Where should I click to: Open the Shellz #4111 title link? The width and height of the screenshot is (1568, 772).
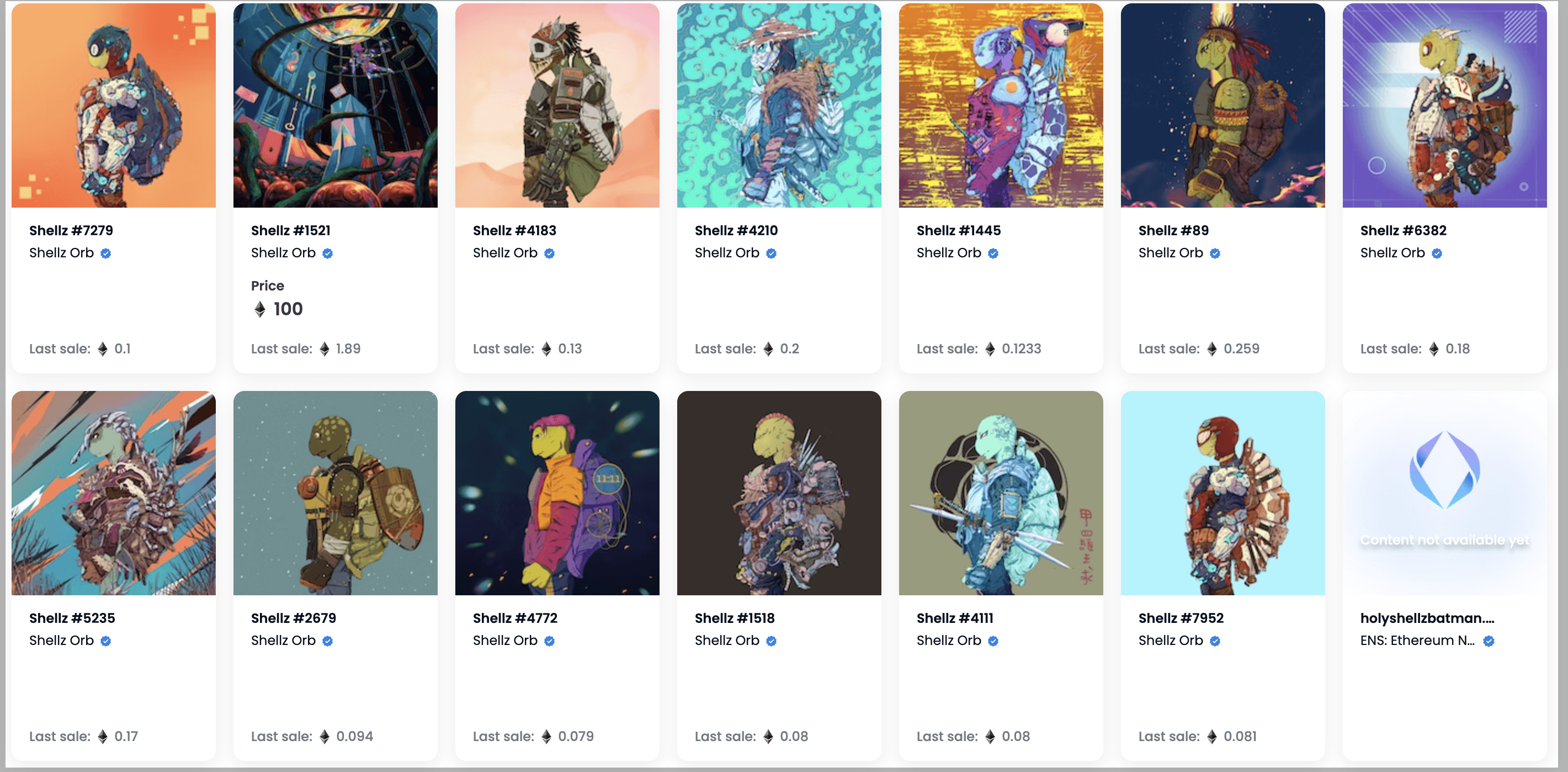point(954,618)
